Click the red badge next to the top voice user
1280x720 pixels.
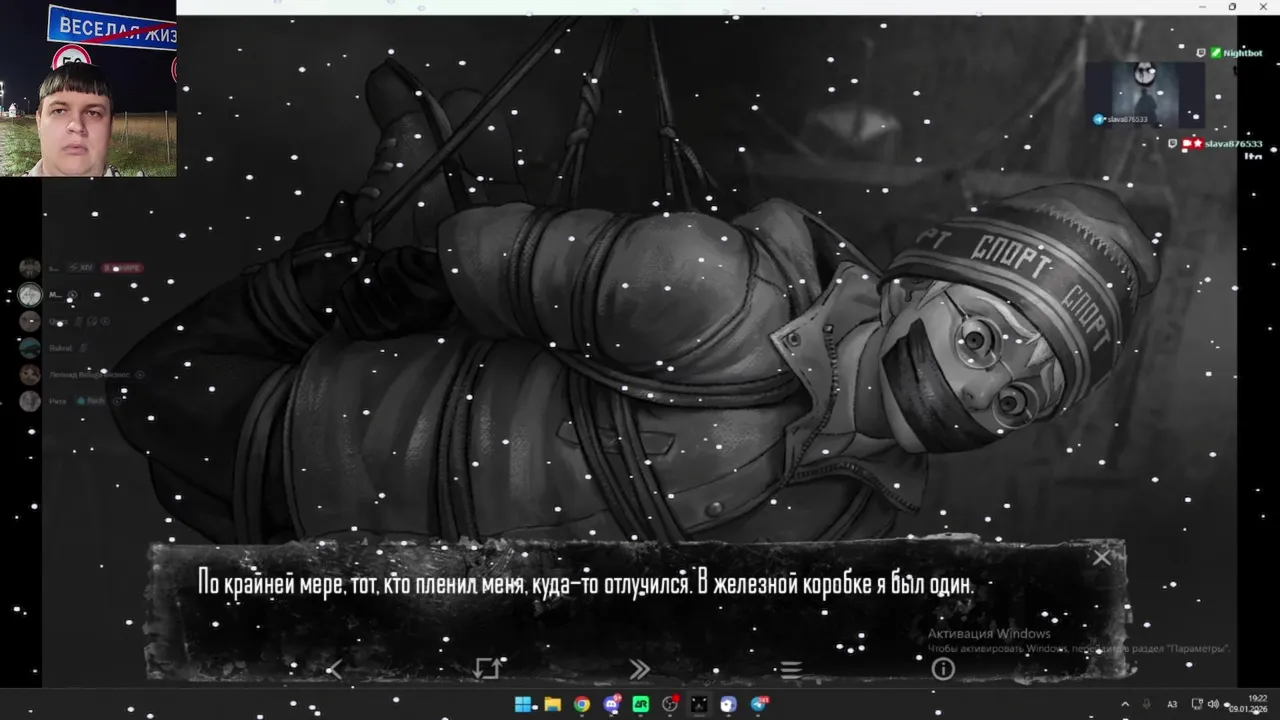(122, 268)
